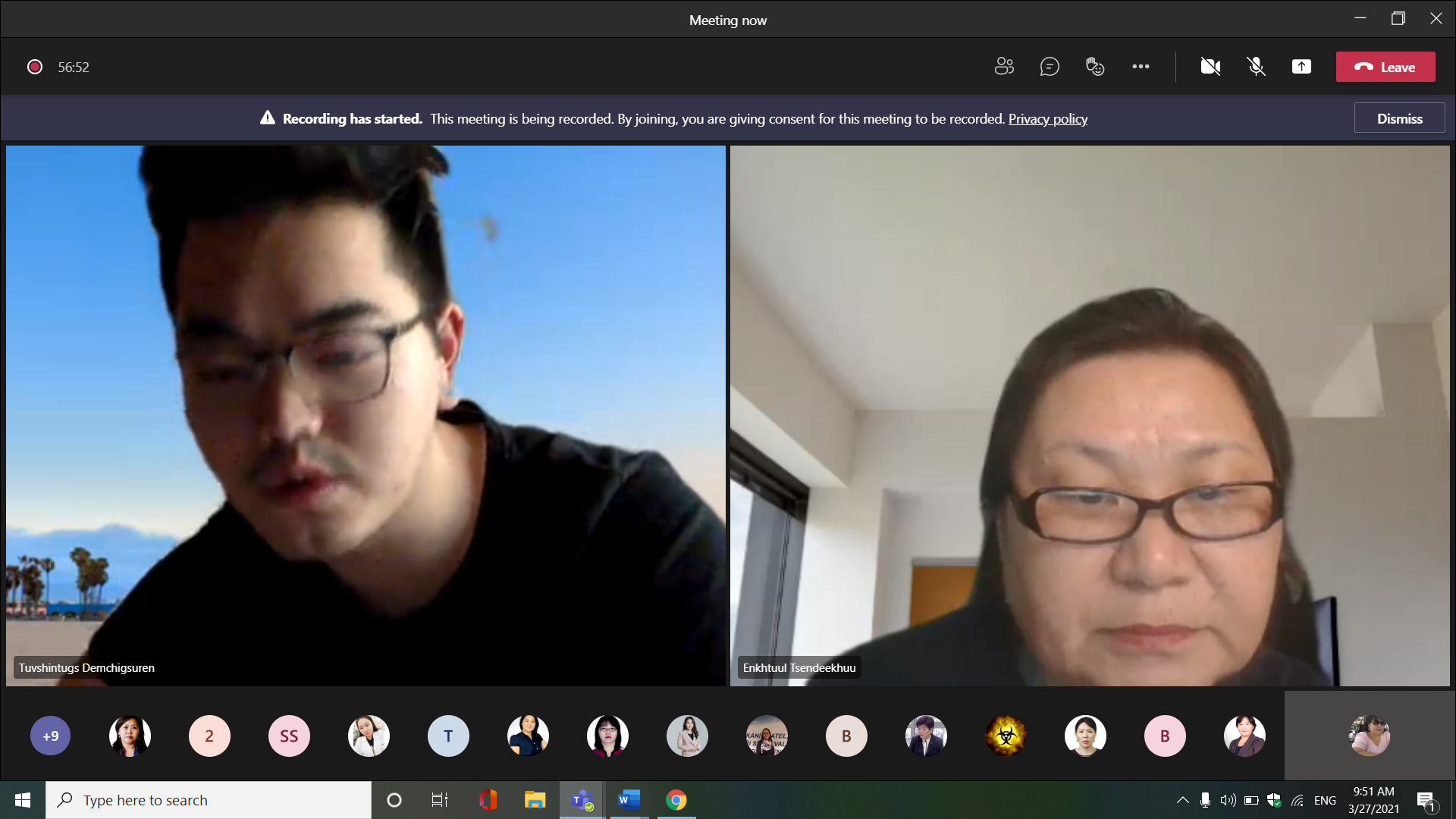This screenshot has width=1456, height=819.
Task: Open More actions ellipsis menu
Action: coord(1141,67)
